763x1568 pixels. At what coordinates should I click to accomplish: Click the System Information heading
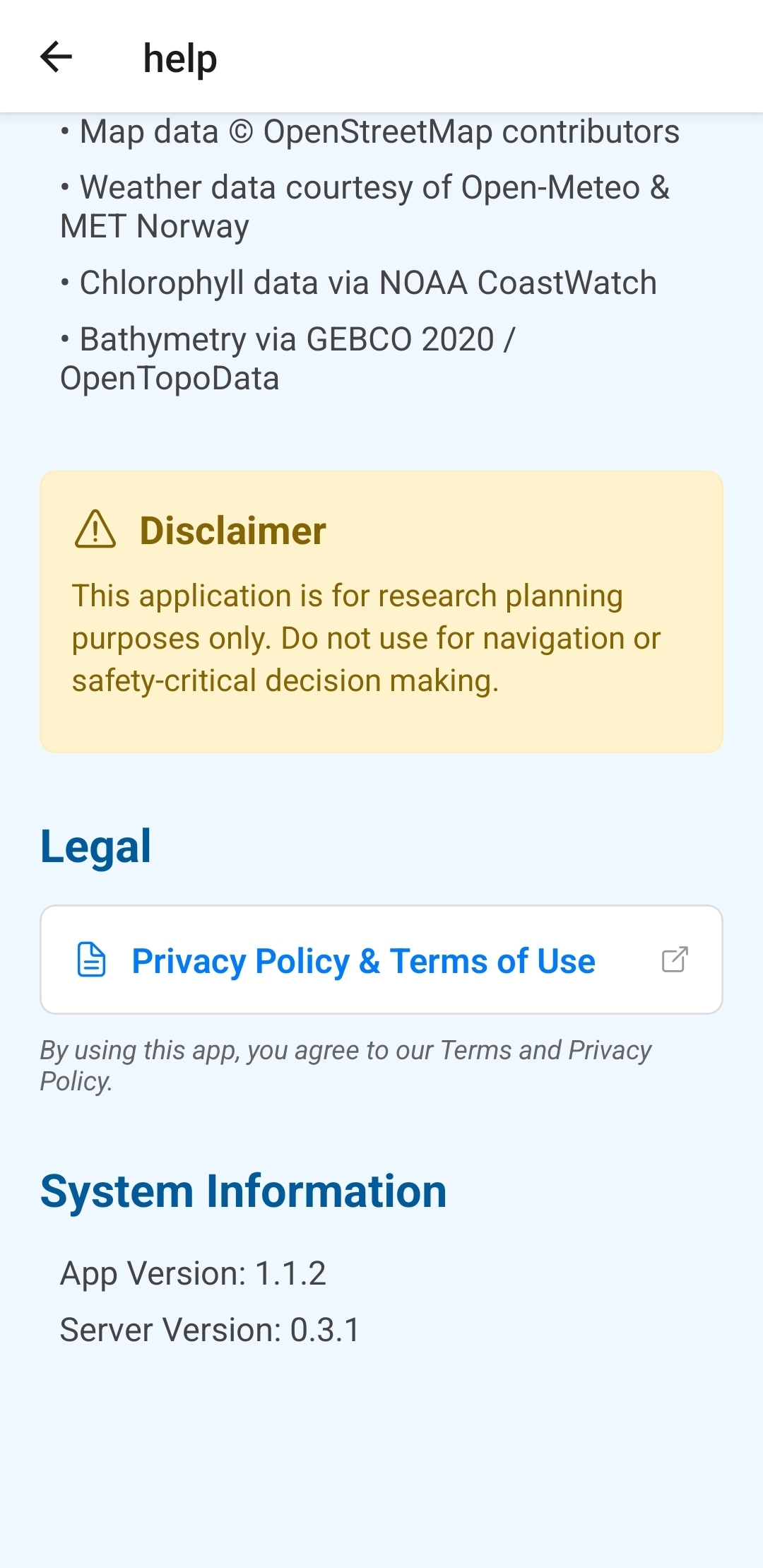(x=243, y=1191)
